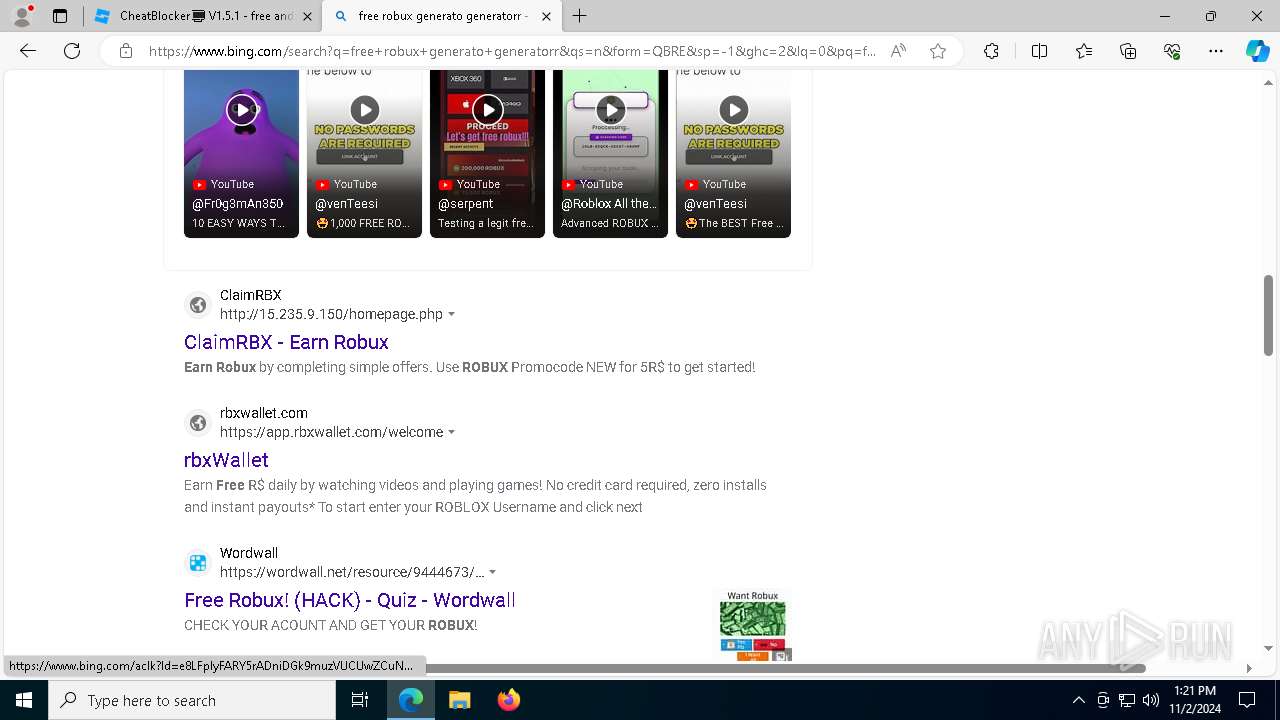The image size is (1280, 720).
Task: Open Free Robux! (HACK) Quiz Wordwall link
Action: point(350,600)
